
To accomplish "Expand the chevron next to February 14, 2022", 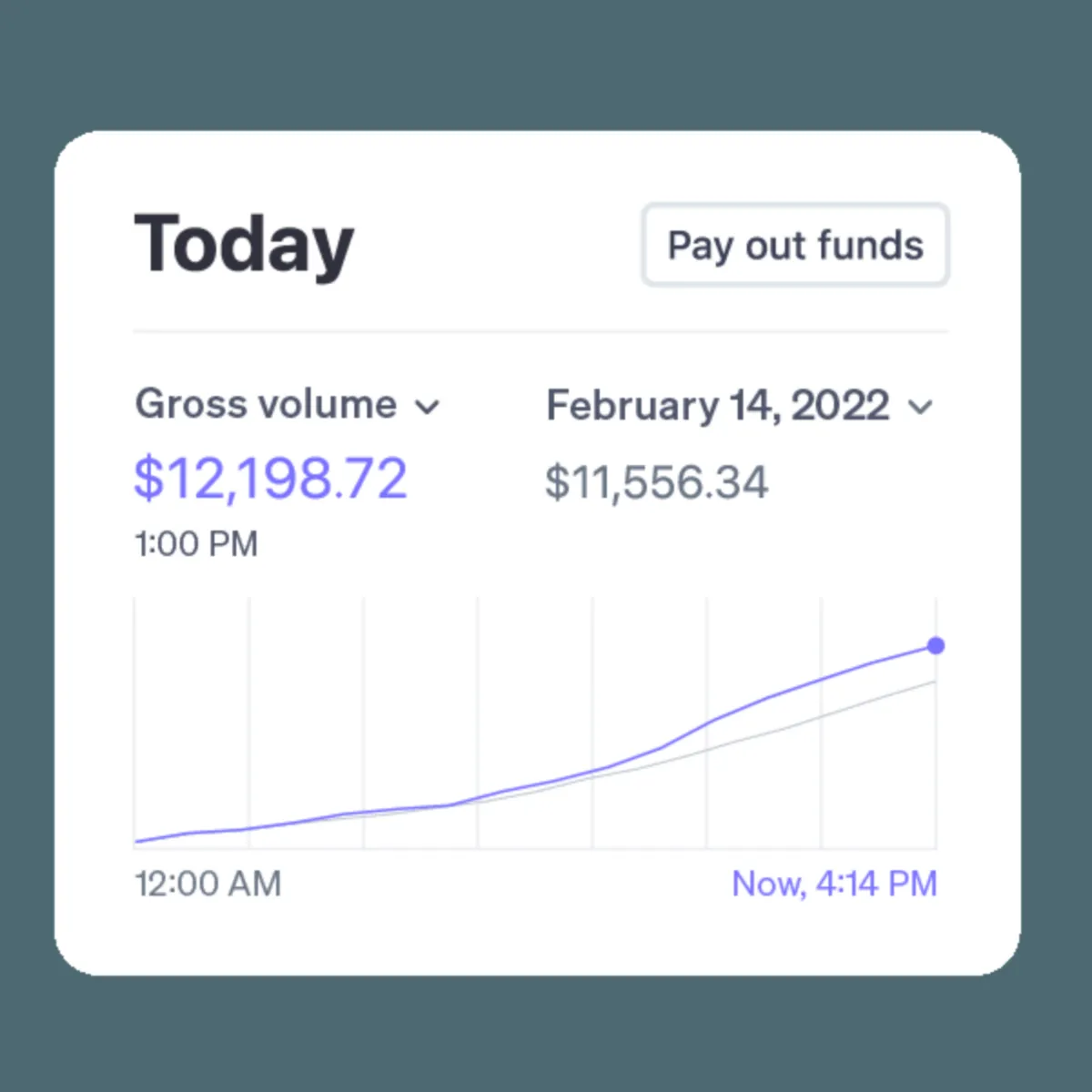I will pyautogui.click(x=921, y=407).
